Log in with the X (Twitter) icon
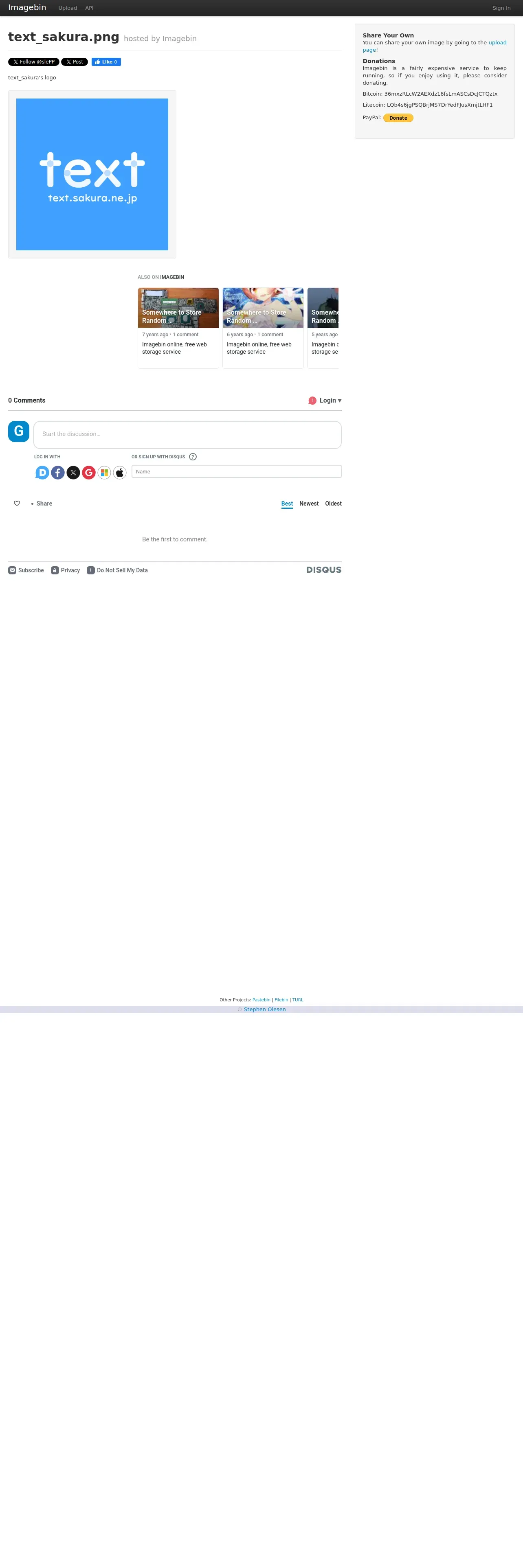The image size is (523, 1568). point(73,472)
